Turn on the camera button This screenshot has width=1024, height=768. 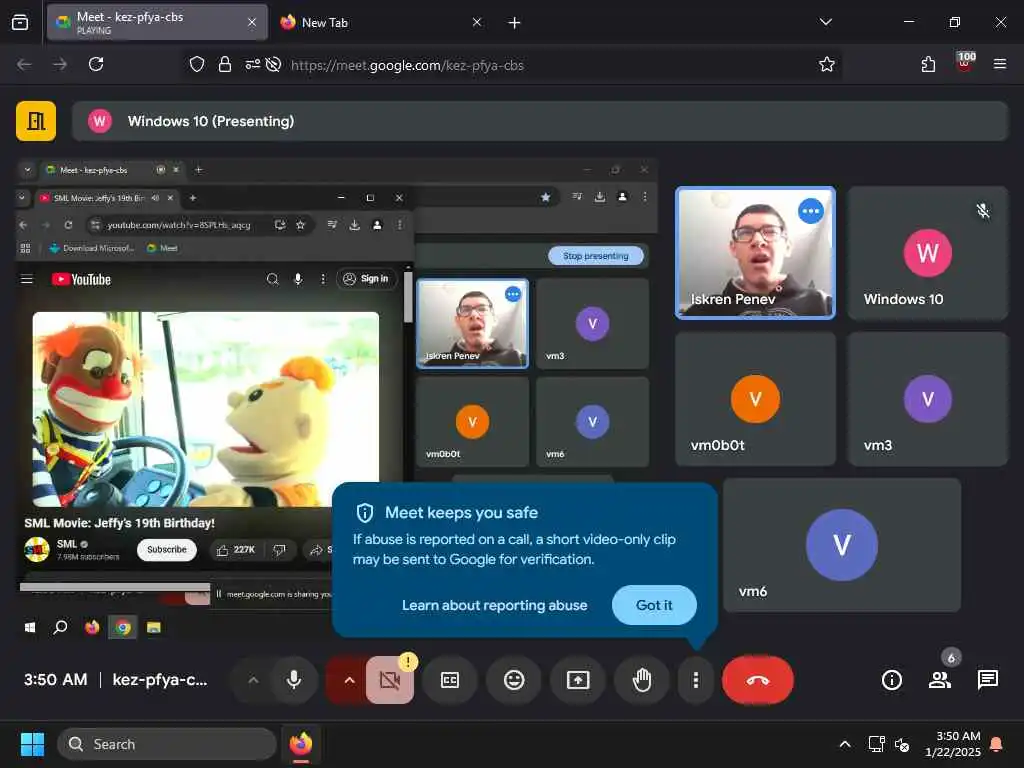[390, 680]
